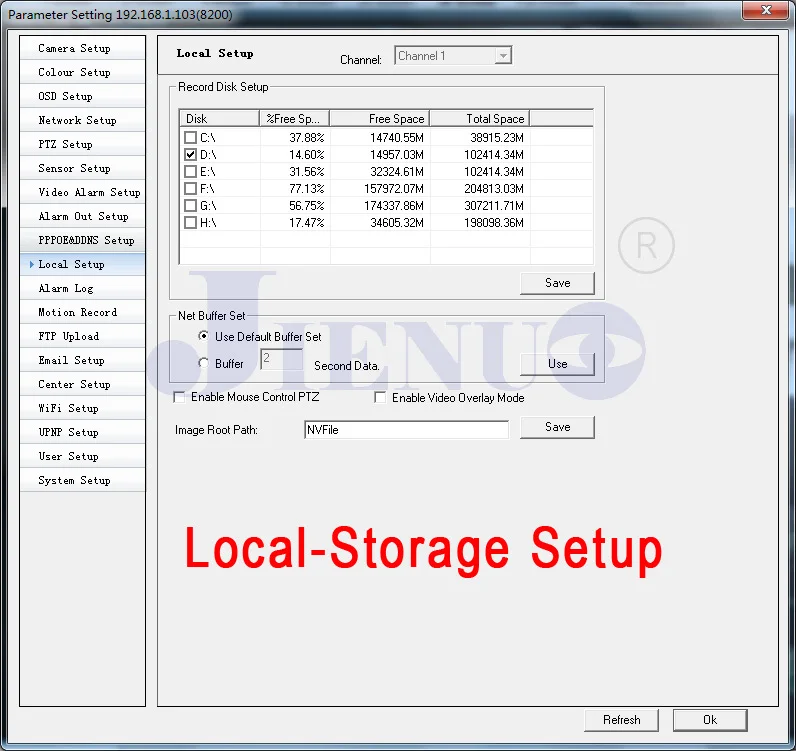This screenshot has width=796, height=751.
Task: Confirm with the Ok button
Action: [710, 720]
